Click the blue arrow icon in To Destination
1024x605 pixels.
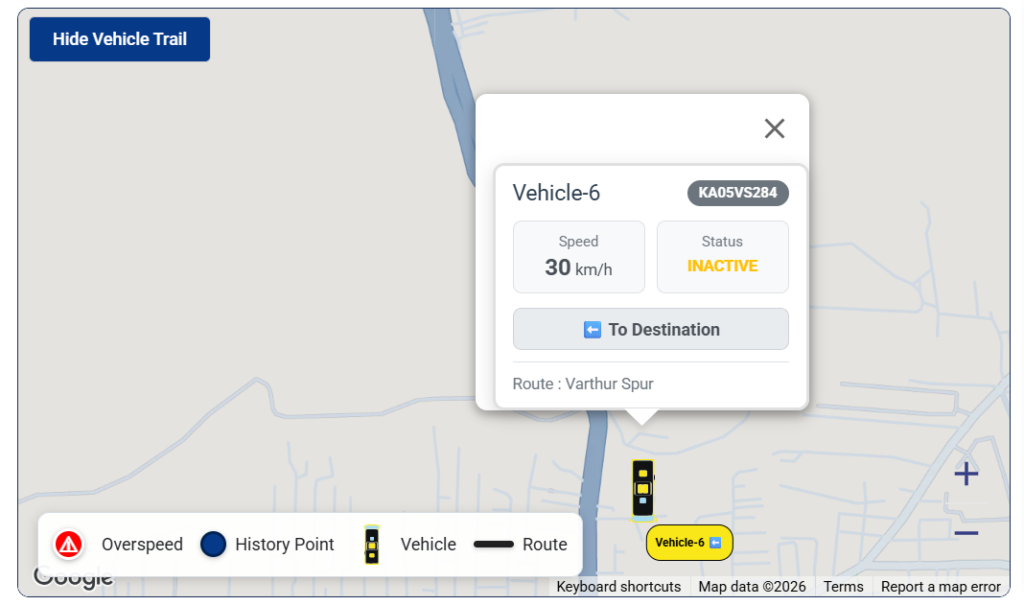(592, 330)
